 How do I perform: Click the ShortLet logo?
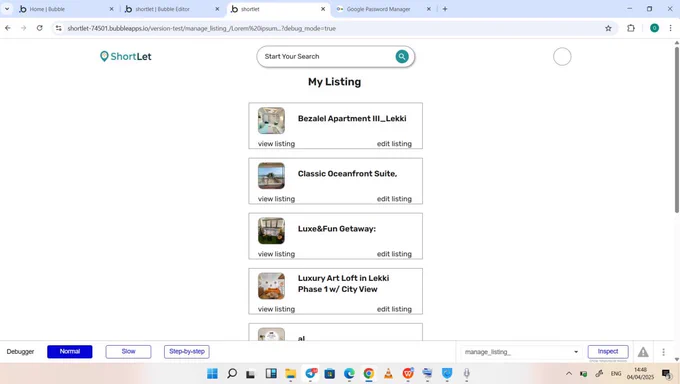[126, 56]
